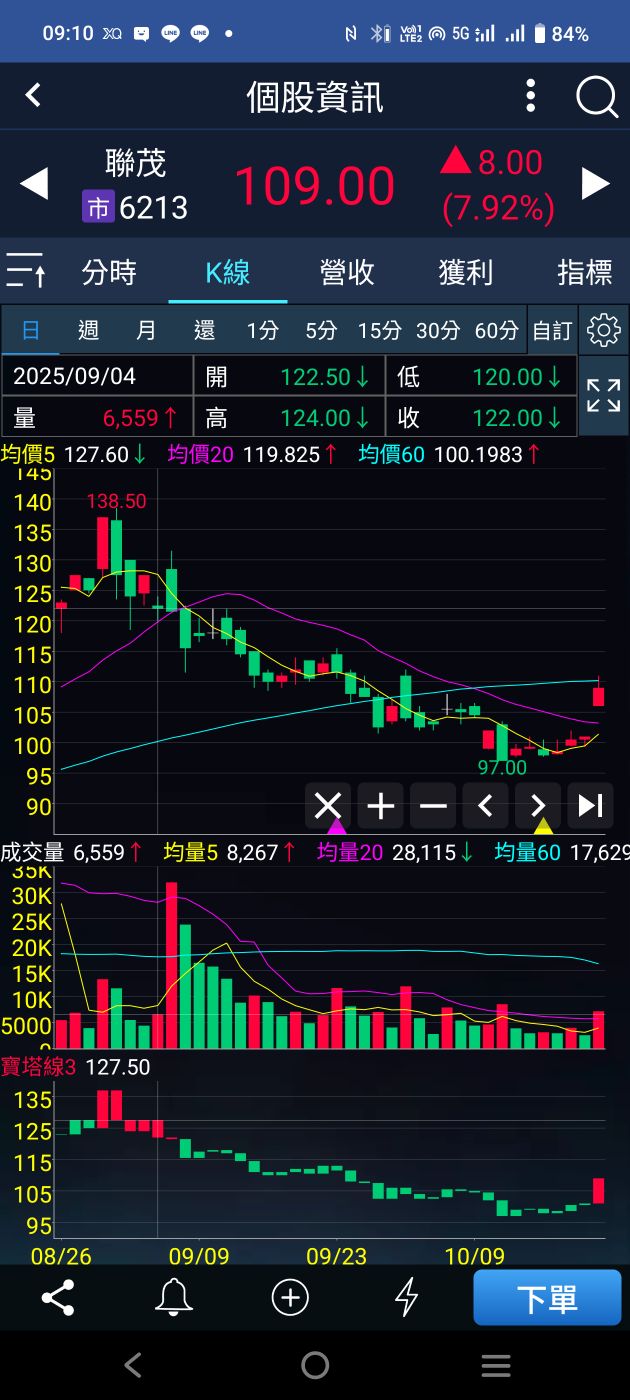
Task: Select the 30分 period
Action: [438, 330]
